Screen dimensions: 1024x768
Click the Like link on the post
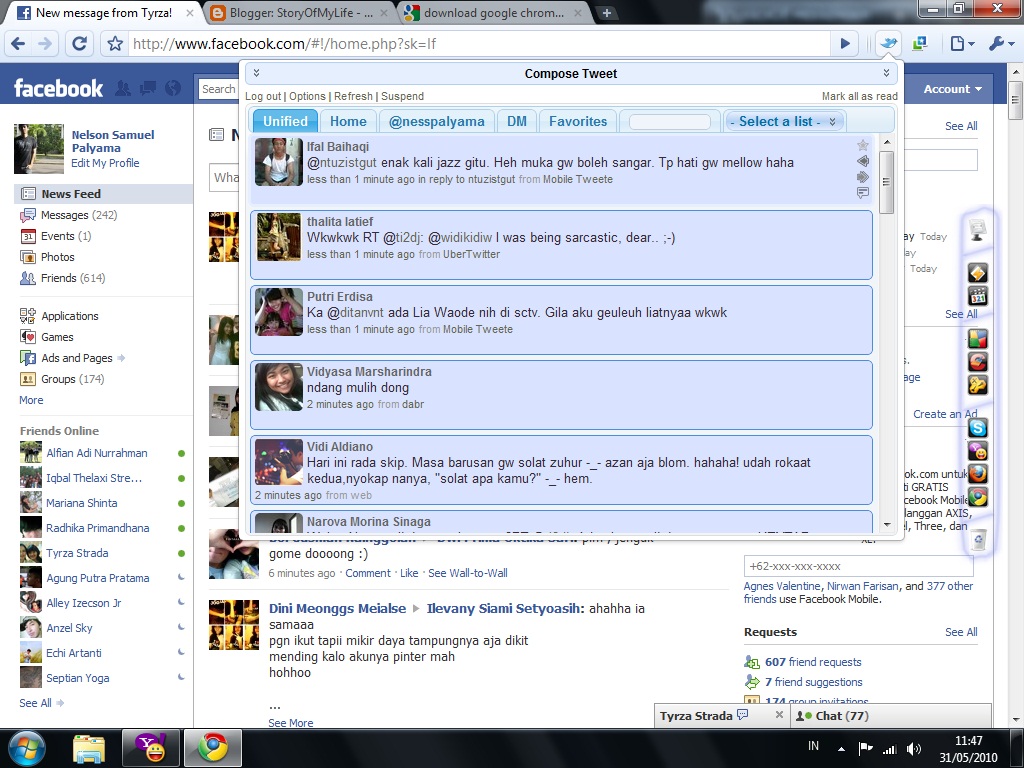(x=409, y=573)
